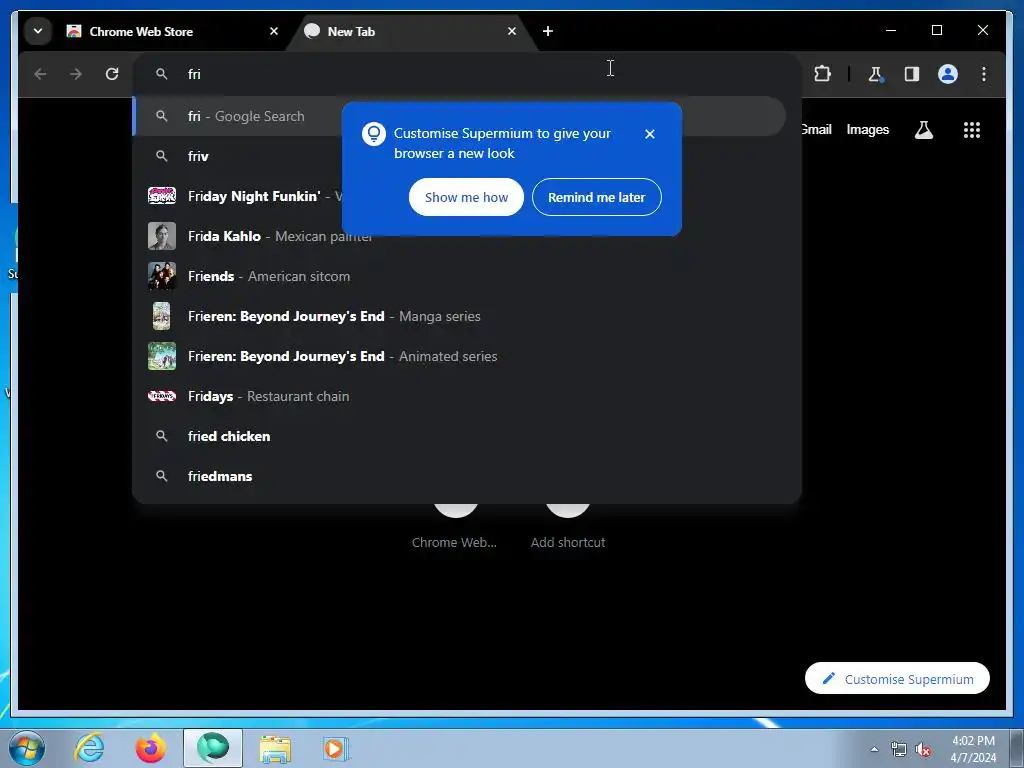Click the Fridays restaurant logo icon
Viewport: 1024px width, 768px height.
pos(162,396)
